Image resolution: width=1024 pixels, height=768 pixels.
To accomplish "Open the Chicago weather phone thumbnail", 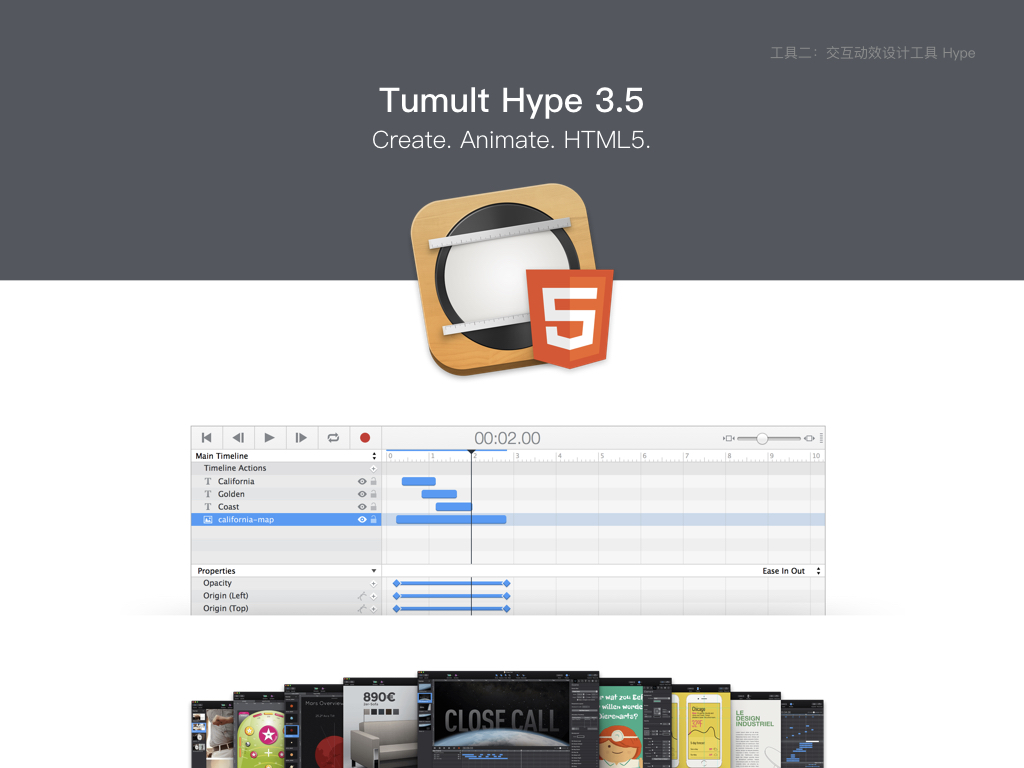I will coord(701,726).
